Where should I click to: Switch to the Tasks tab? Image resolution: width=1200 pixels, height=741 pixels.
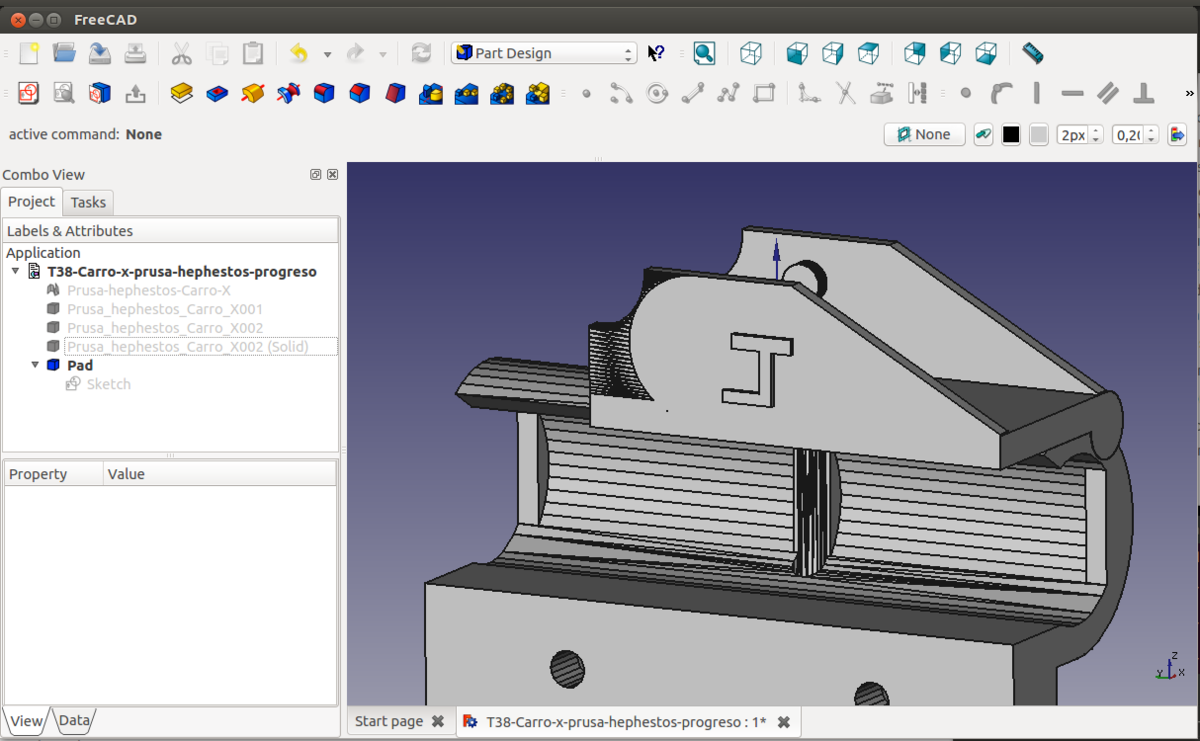88,202
